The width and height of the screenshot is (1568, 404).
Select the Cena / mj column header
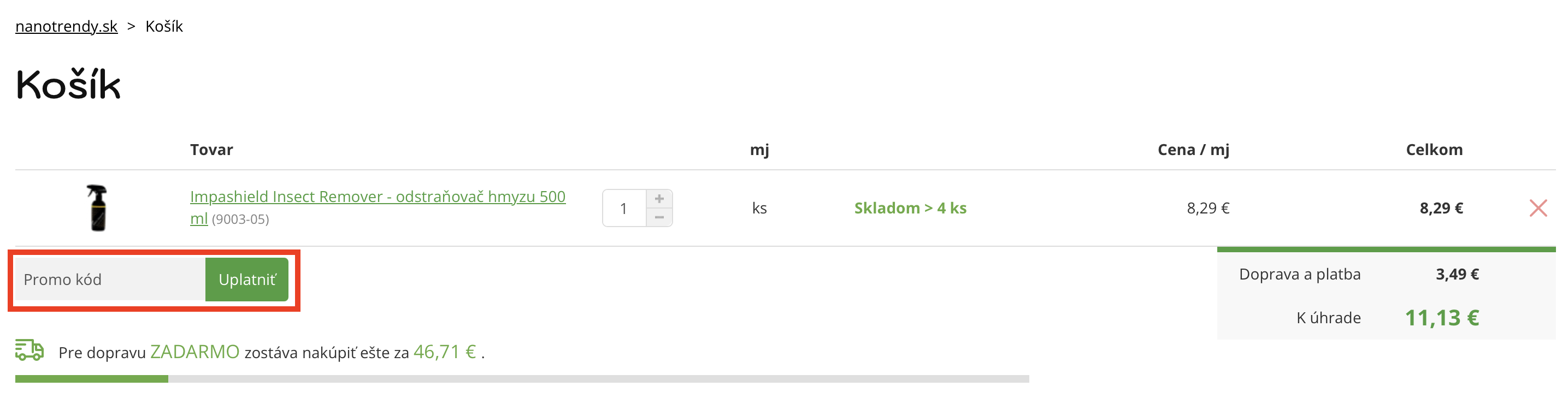pyautogui.click(x=1193, y=150)
